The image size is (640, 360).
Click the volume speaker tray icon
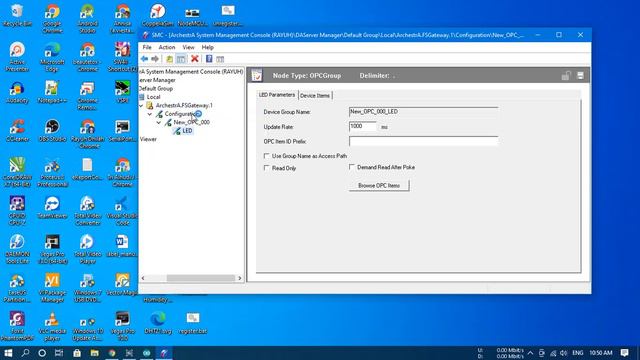tap(564, 353)
